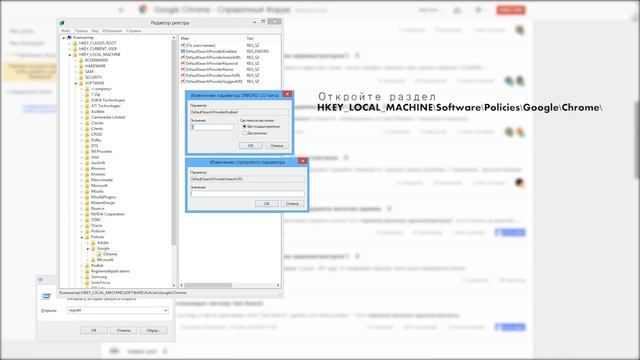Click Обзор button in the Run dialog

[153, 330]
